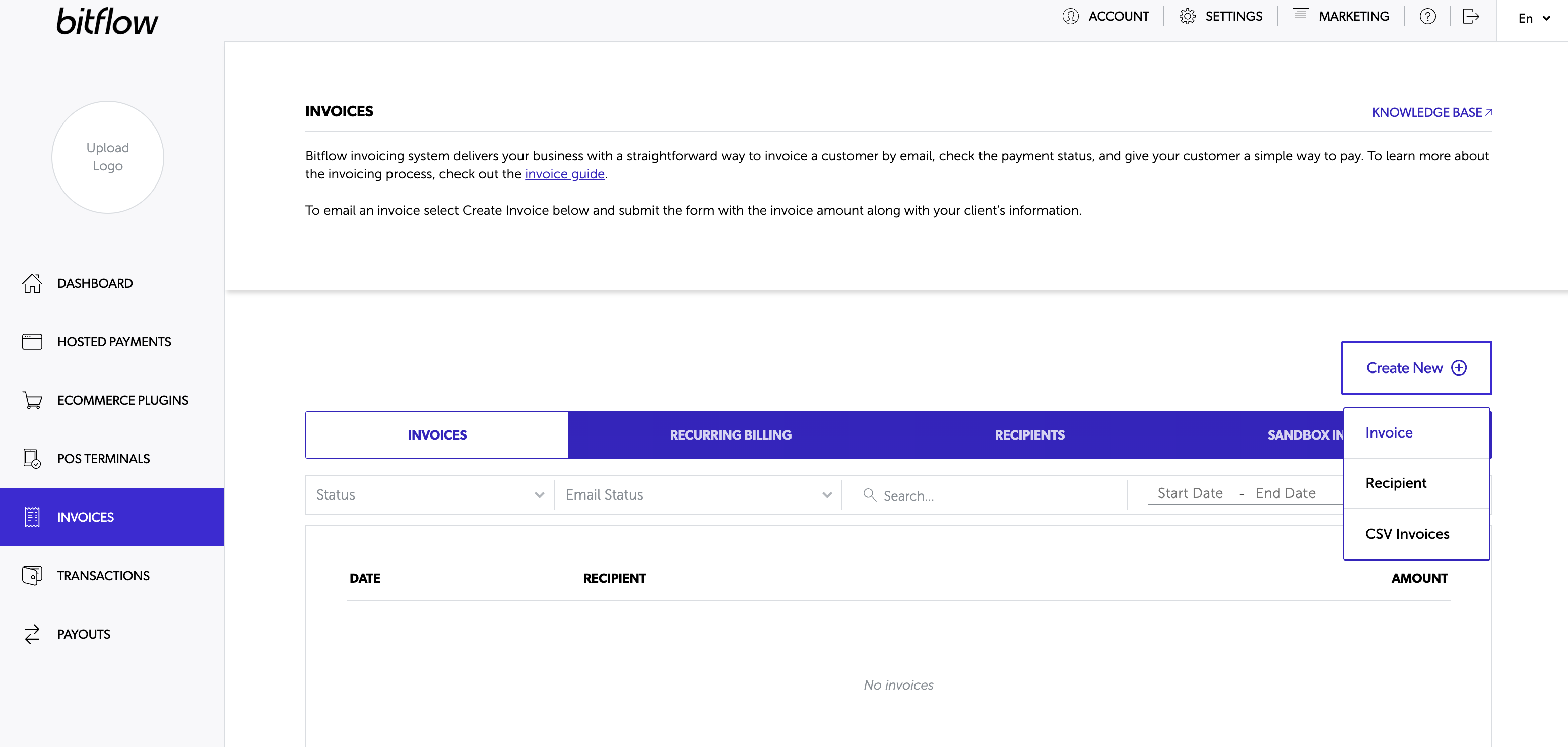Switch to the Recurring Billing tab
The width and height of the screenshot is (1568, 747).
731,434
